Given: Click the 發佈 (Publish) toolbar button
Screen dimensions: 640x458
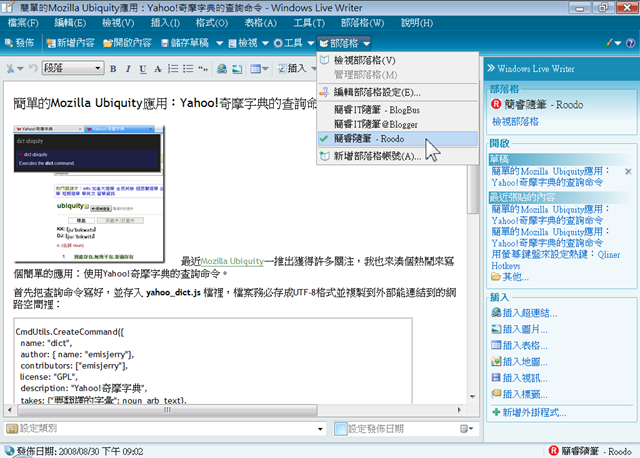Looking at the screenshot, I should (19, 43).
